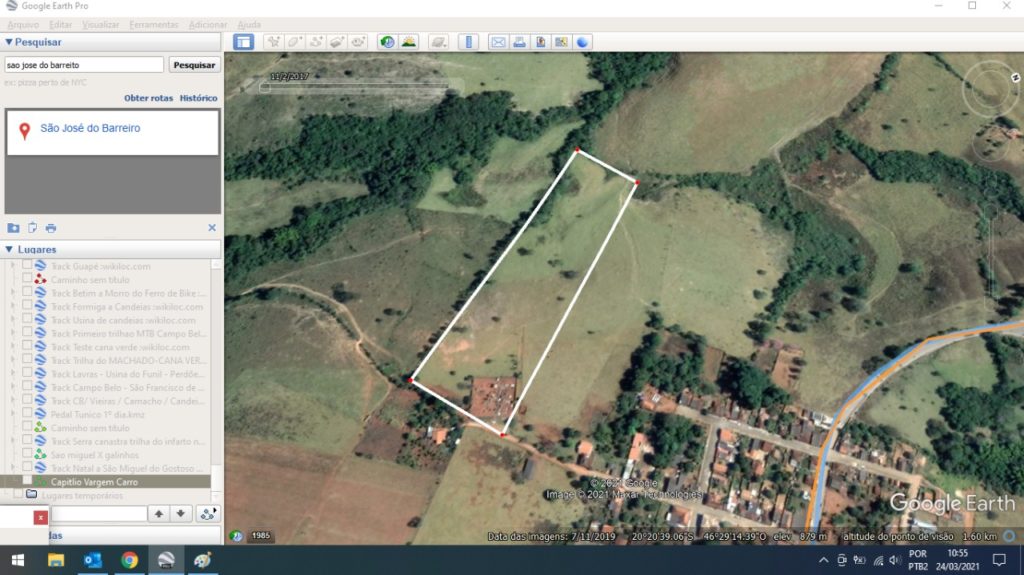Add a placemark with the pin tool

pyautogui.click(x=274, y=42)
